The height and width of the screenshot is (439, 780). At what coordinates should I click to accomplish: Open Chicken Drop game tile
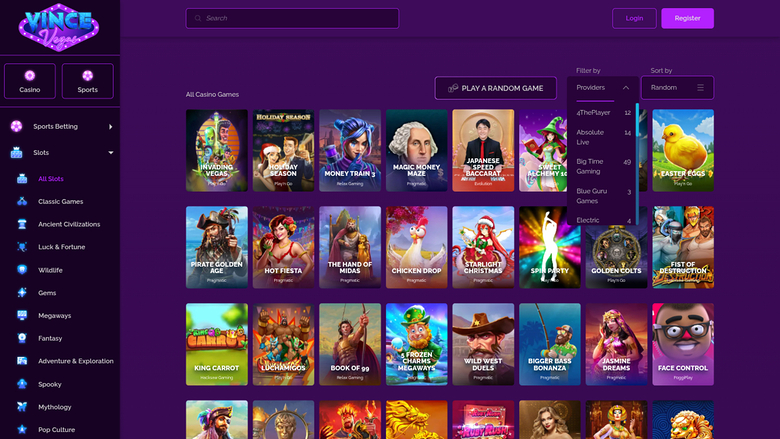[x=417, y=247]
